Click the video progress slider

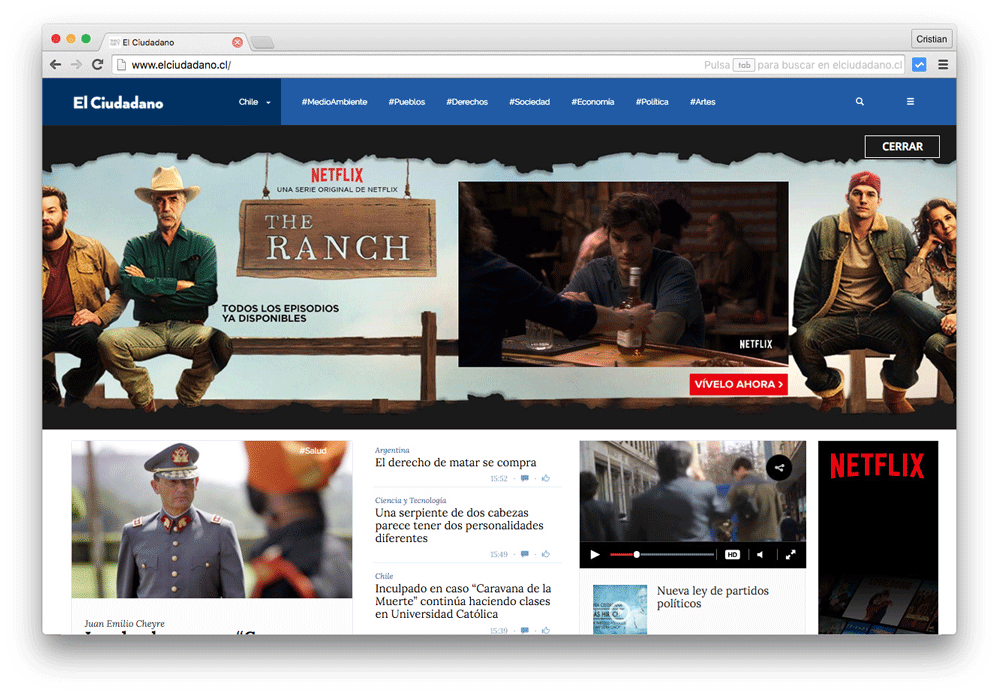pos(662,555)
